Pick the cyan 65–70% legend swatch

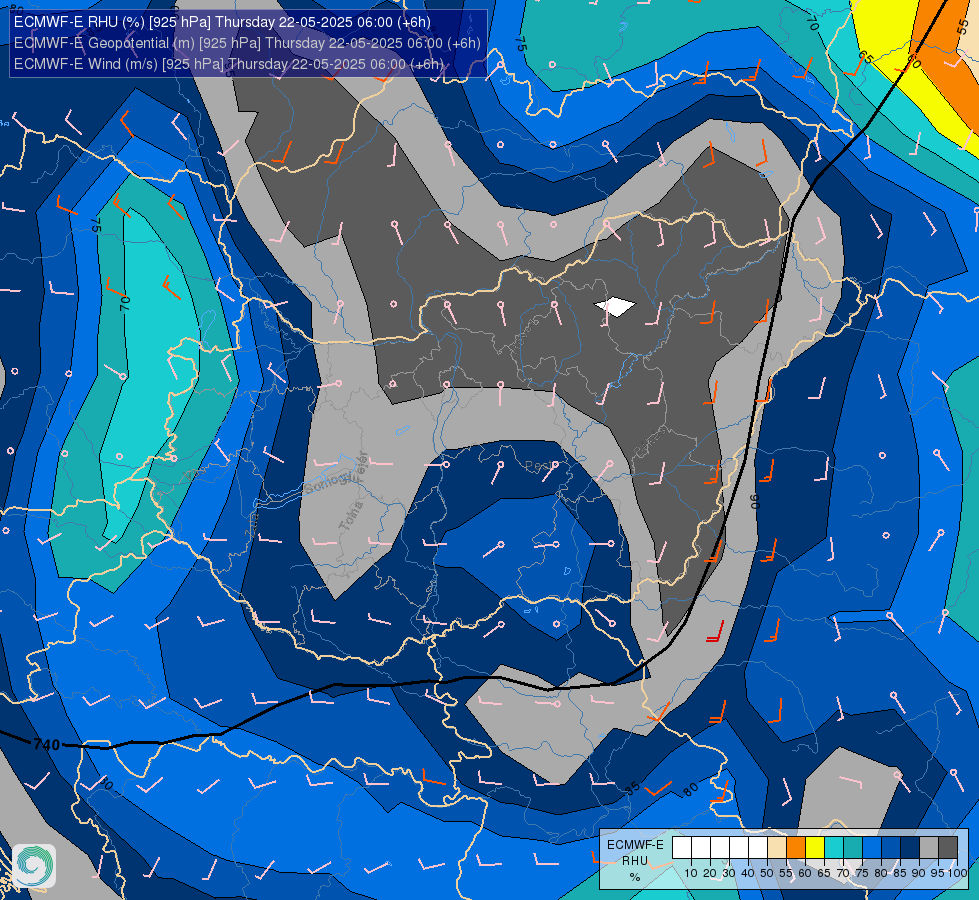click(x=834, y=847)
